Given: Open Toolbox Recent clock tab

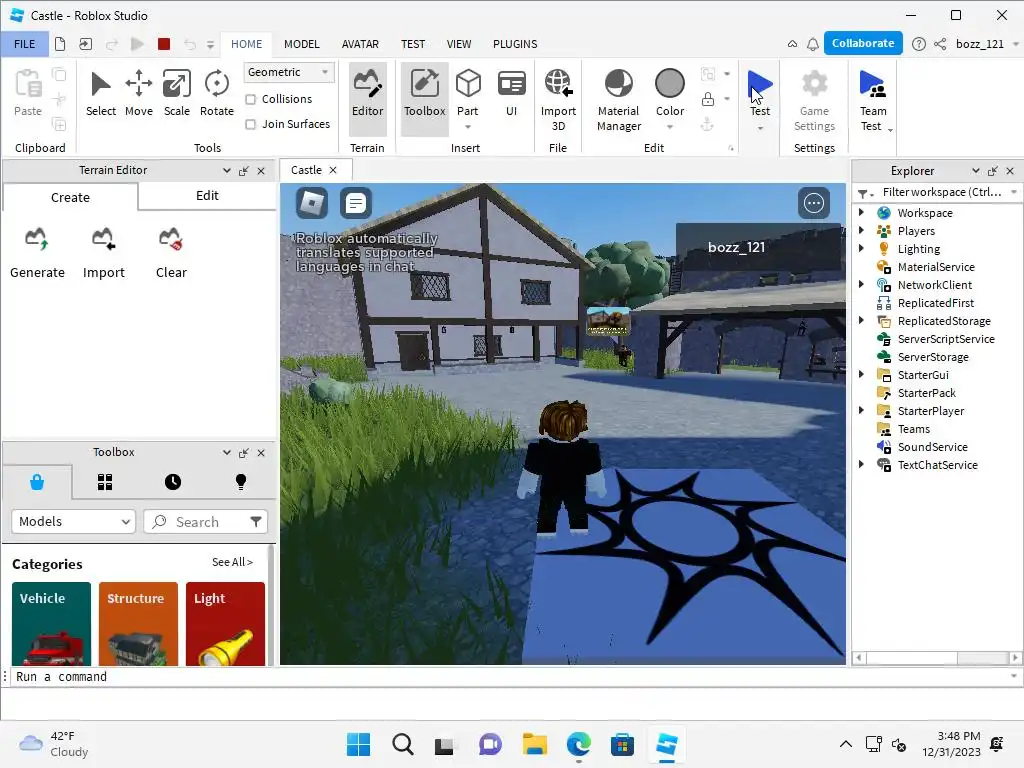Looking at the screenshot, I should pos(173,482).
